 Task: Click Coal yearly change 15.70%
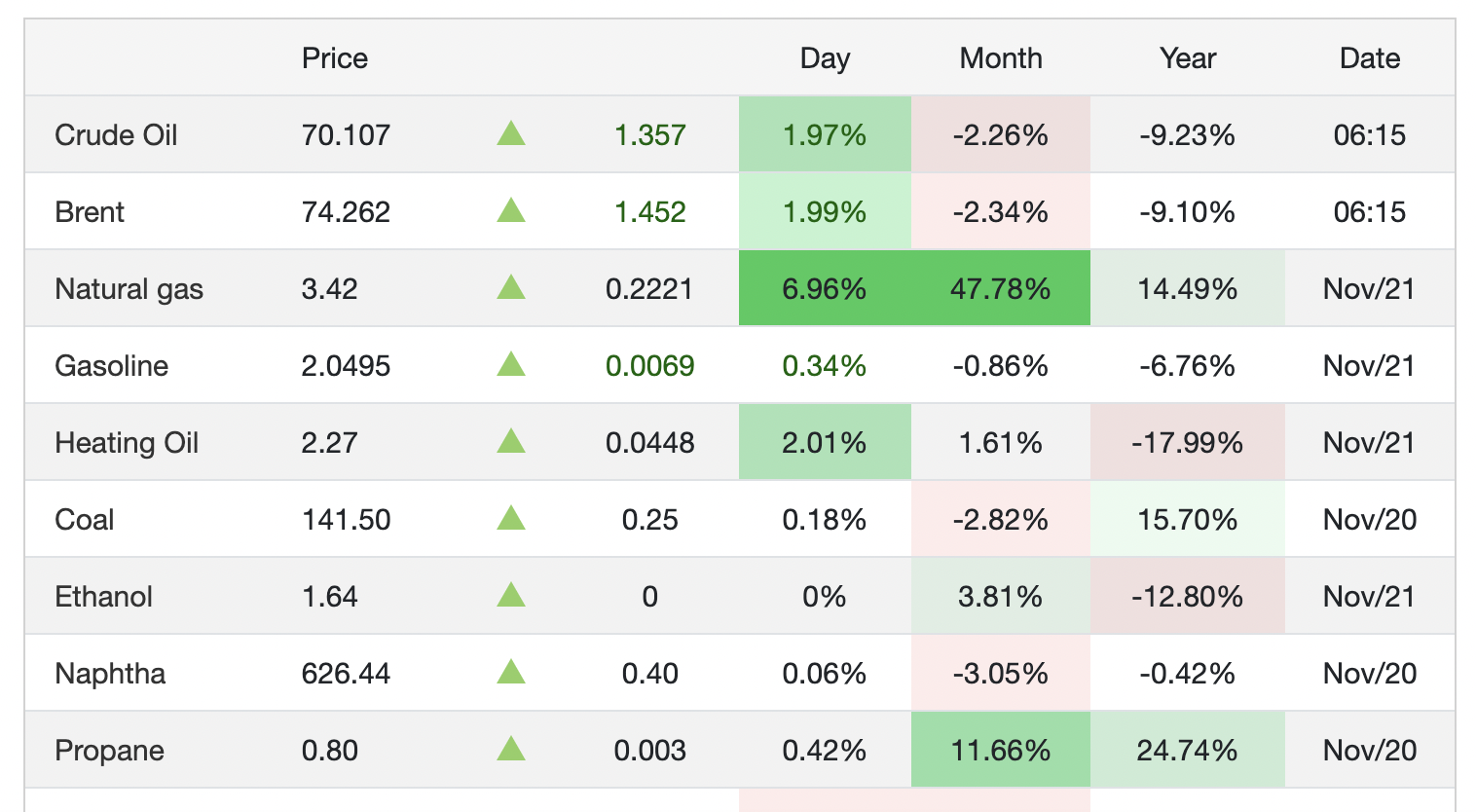click(1188, 519)
